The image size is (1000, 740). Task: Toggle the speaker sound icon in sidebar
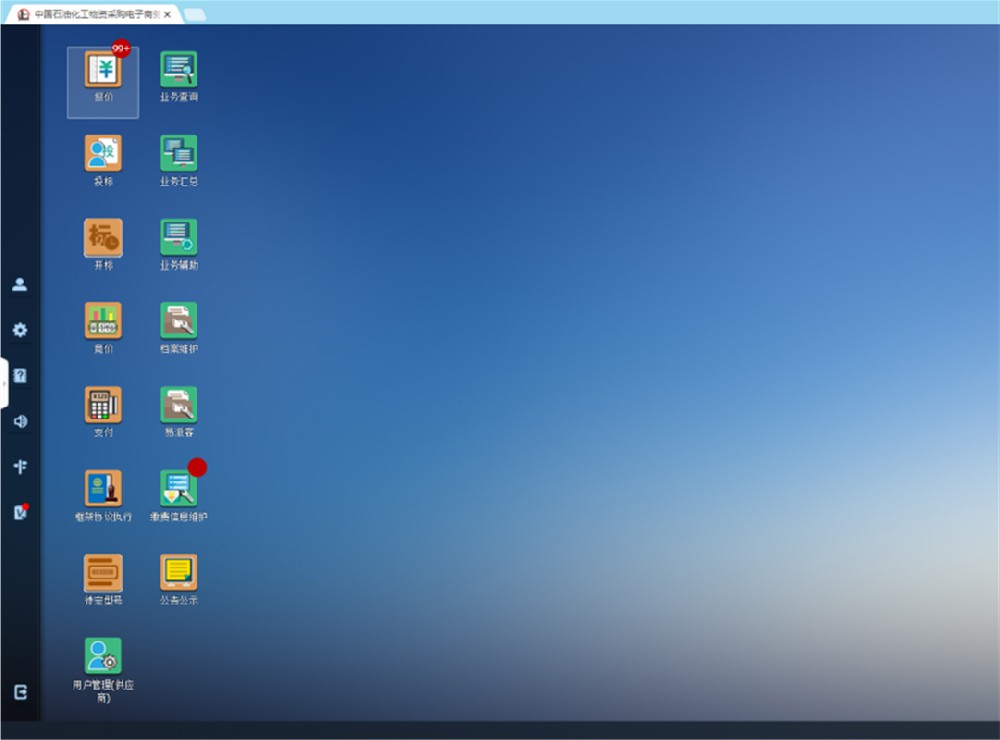[19, 421]
